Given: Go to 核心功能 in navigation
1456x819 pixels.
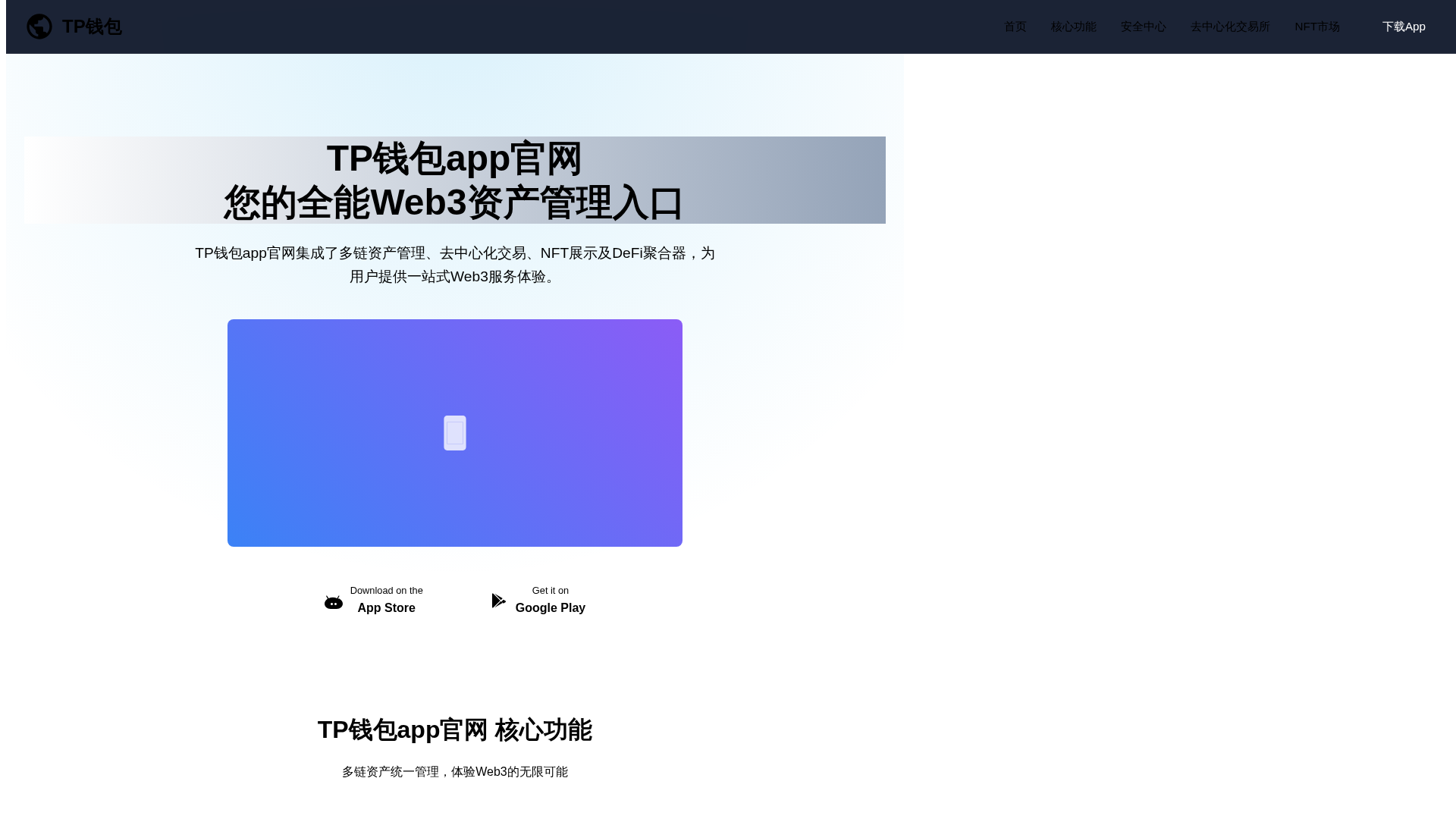Looking at the screenshot, I should click(1073, 27).
